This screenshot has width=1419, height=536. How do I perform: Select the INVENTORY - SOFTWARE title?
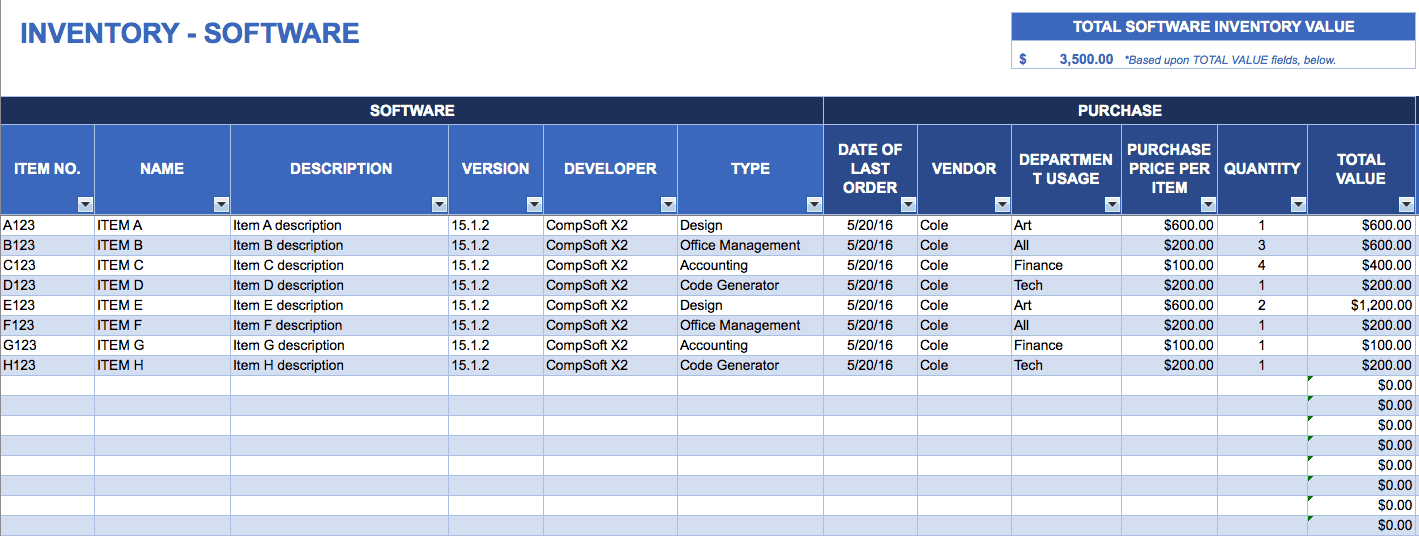(x=190, y=33)
